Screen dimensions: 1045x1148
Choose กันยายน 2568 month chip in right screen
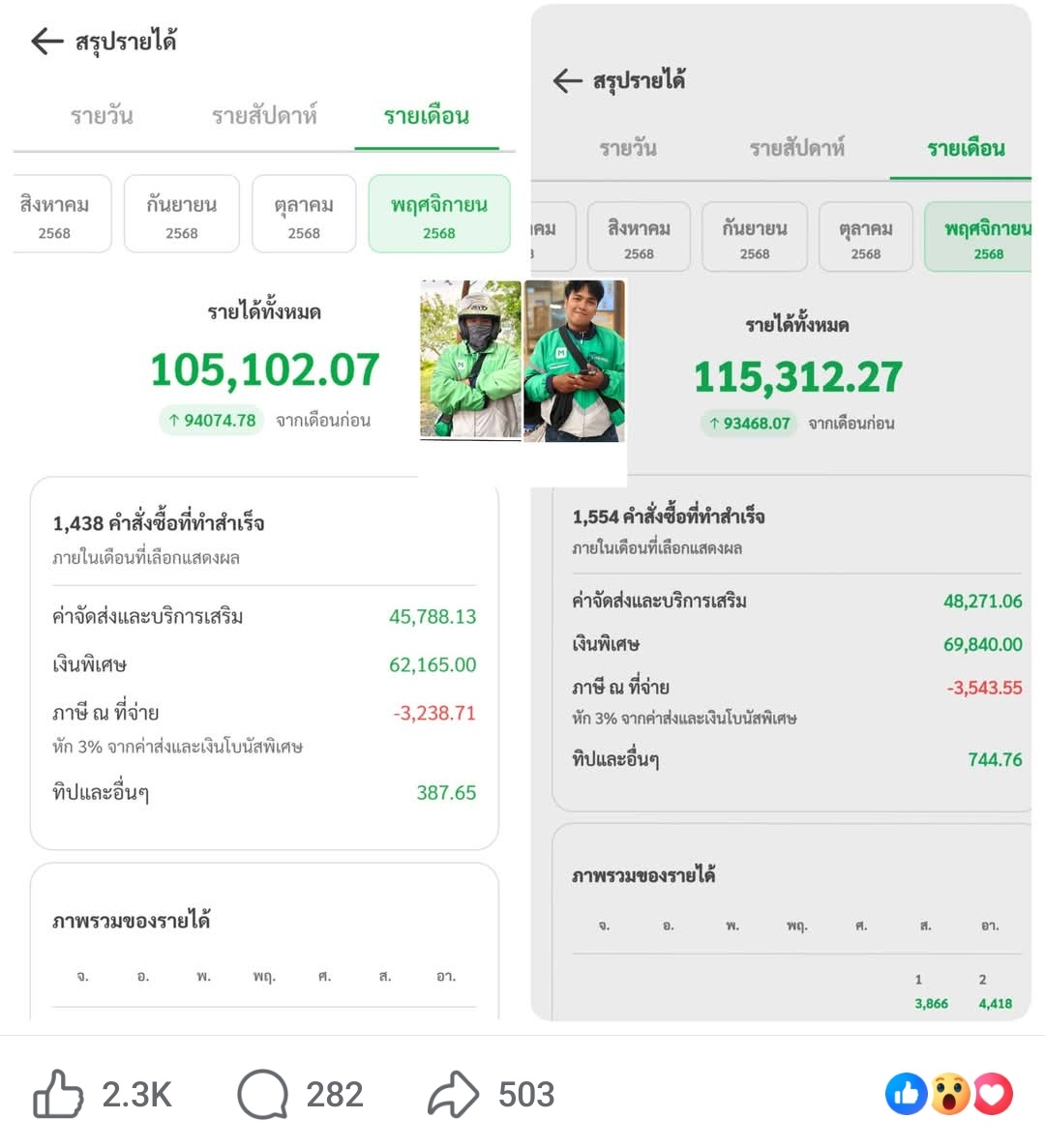pyautogui.click(x=755, y=237)
